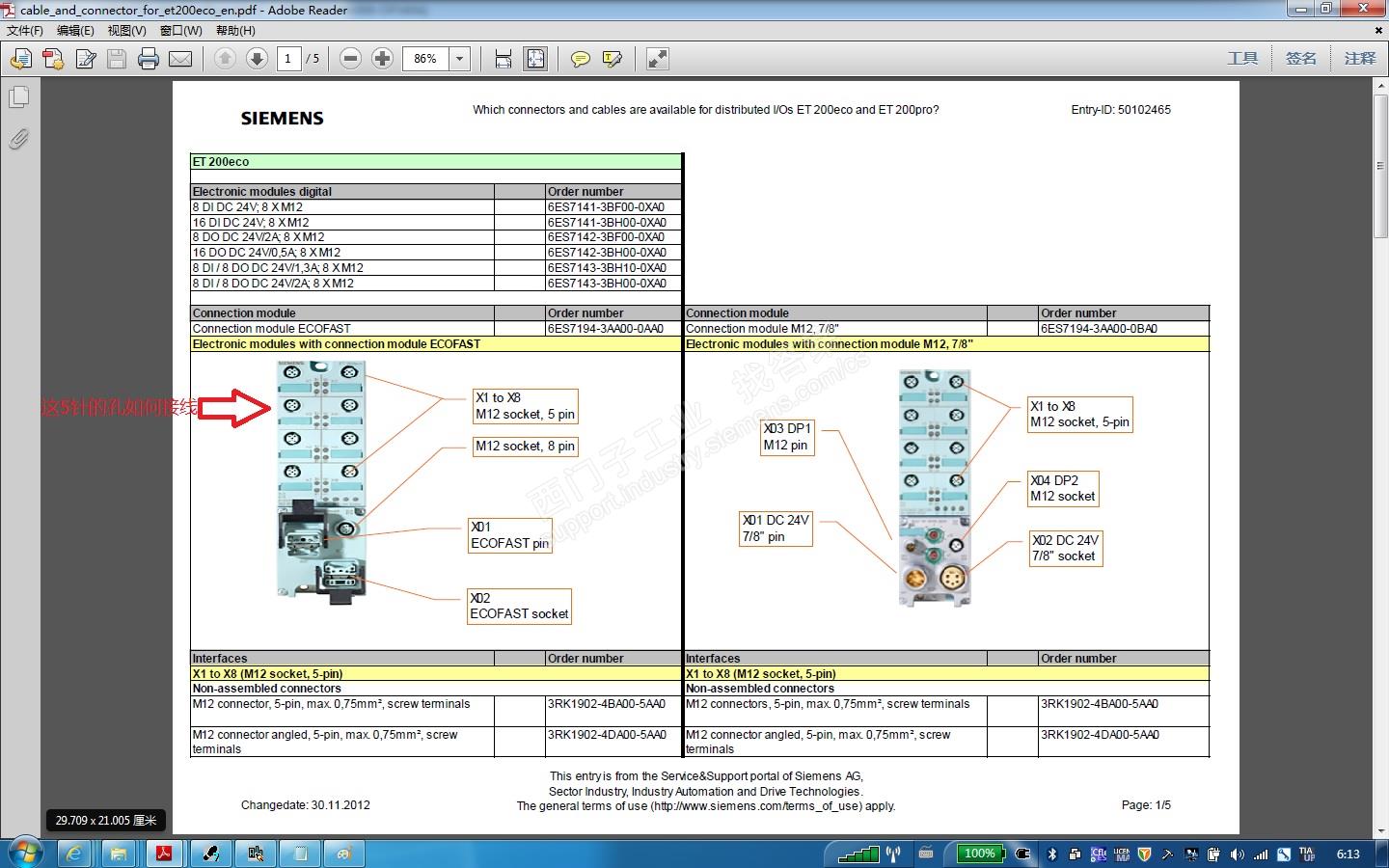Open Windows Explorer from the taskbar

pyautogui.click(x=118, y=854)
